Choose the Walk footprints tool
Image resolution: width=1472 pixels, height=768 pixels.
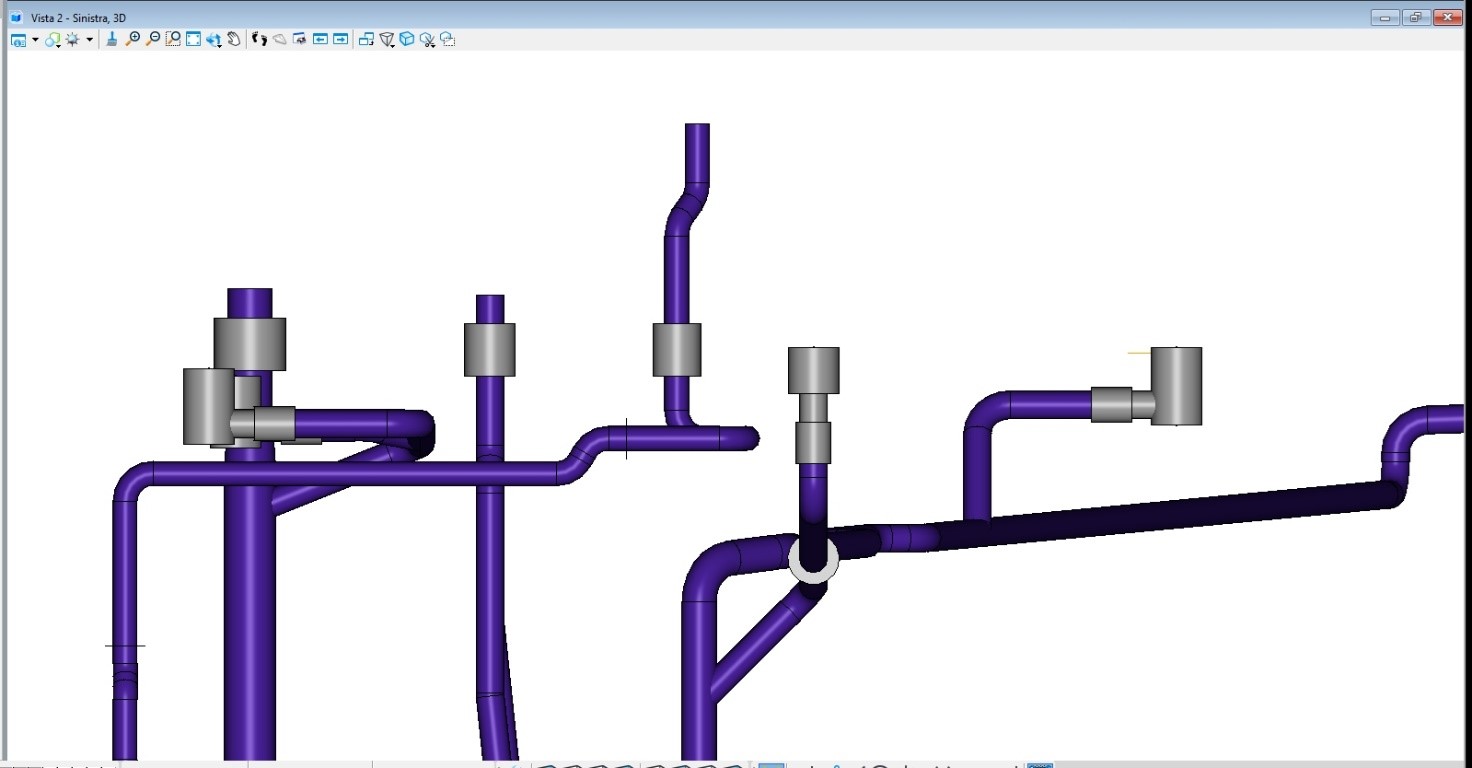(x=260, y=40)
